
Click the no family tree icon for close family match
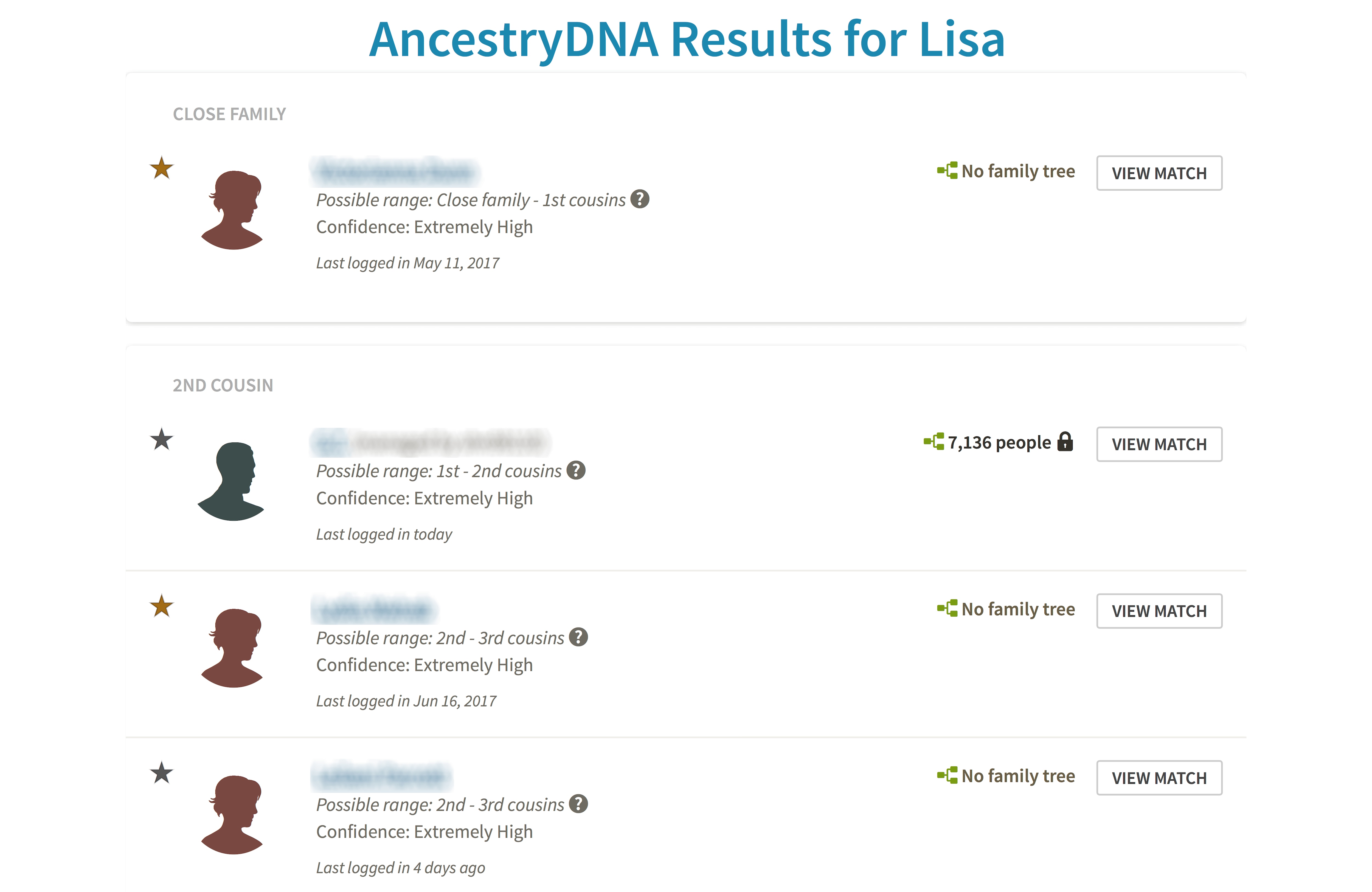tap(947, 171)
